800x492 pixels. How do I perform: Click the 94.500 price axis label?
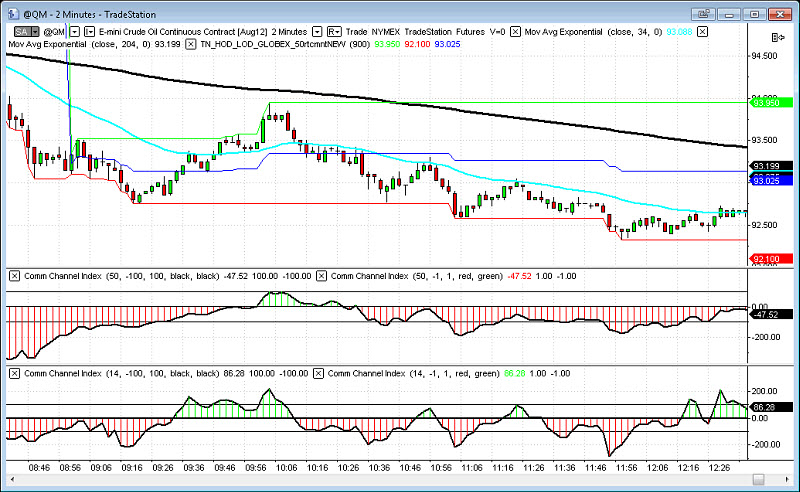pos(764,56)
